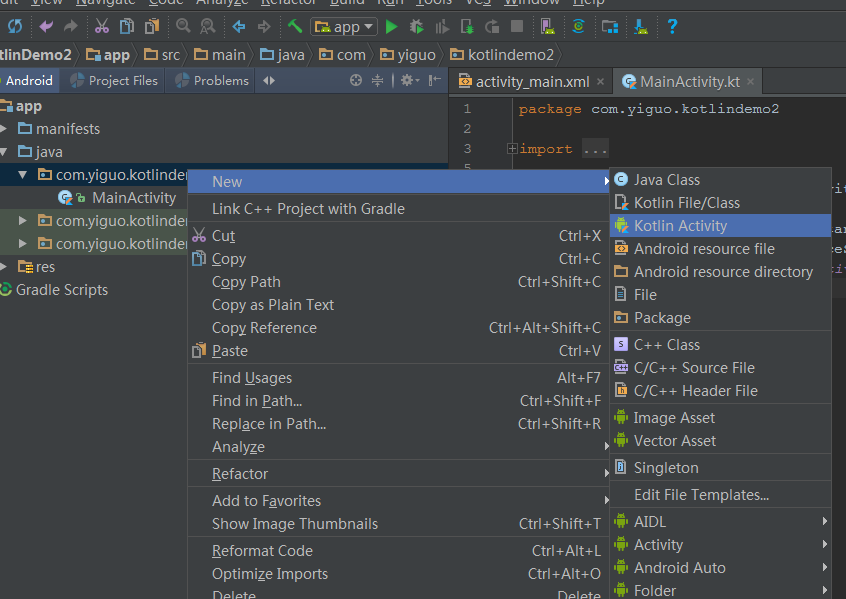Choose C++ Class in the New submenu
This screenshot has height=599, width=846.
[720, 345]
